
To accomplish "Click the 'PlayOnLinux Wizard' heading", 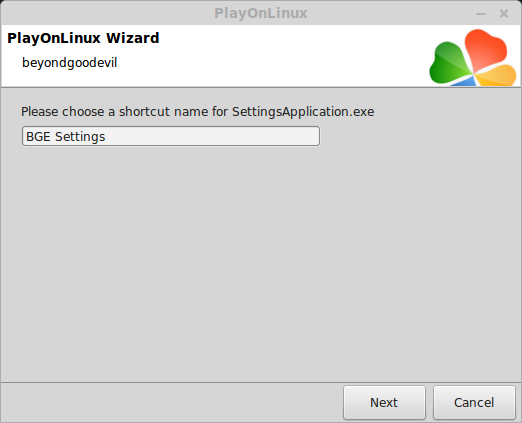I will tap(83, 38).
